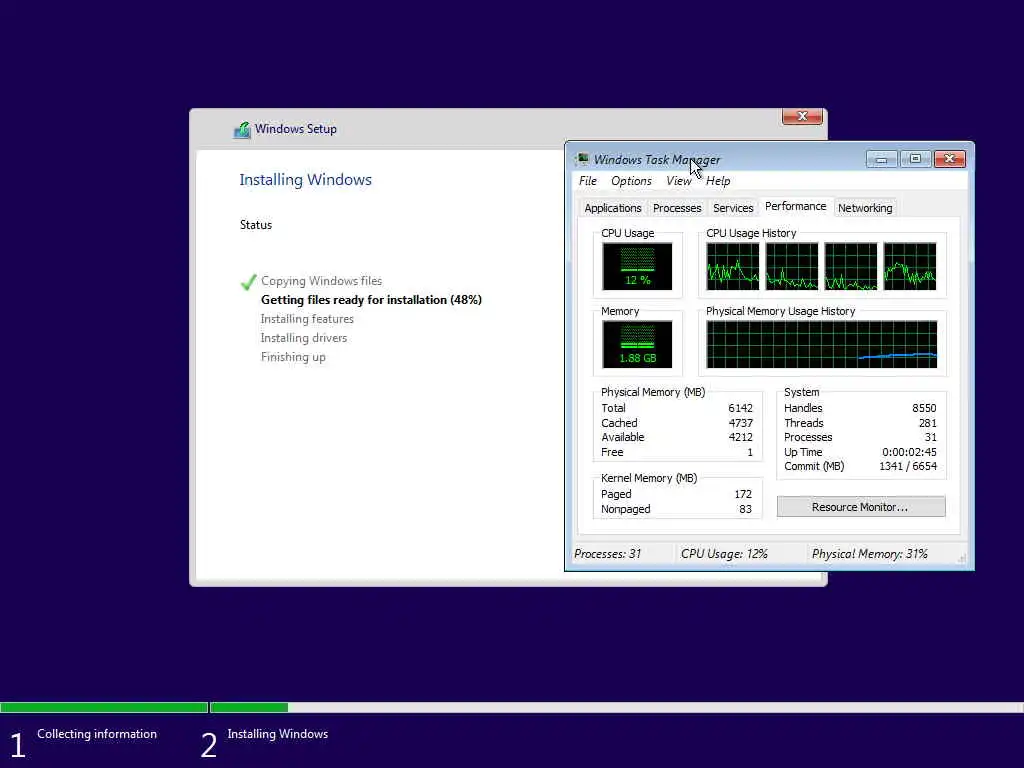This screenshot has height=768, width=1024.
Task: Click the Handles value 8550
Action: (x=924, y=408)
